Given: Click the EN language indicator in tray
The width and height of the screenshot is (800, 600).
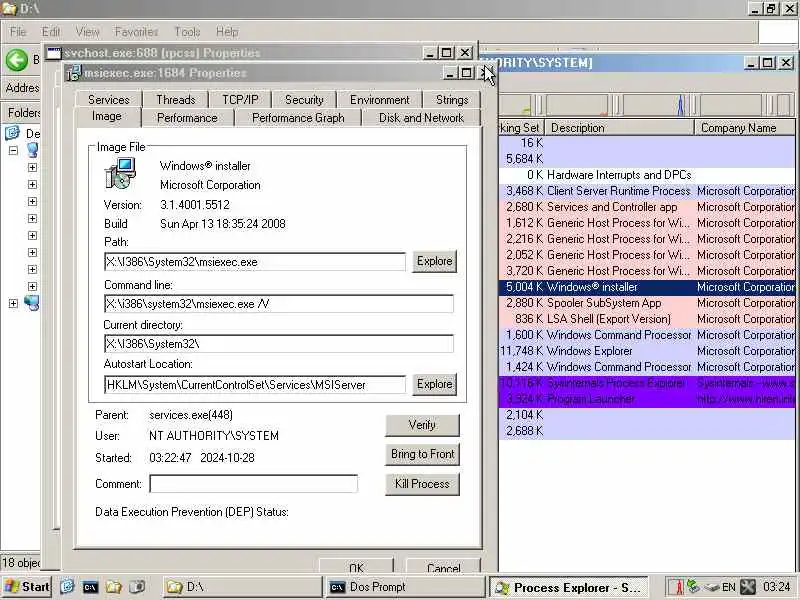Looking at the screenshot, I should [729, 587].
